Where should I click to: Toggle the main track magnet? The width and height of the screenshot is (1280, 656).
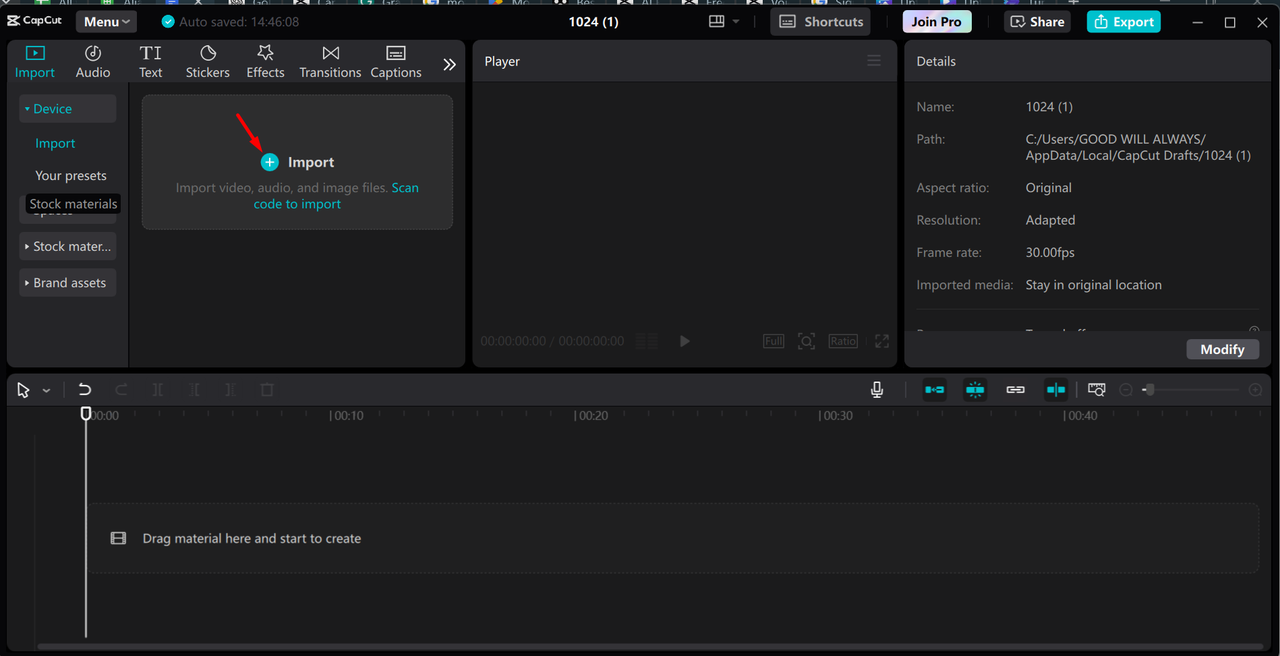(935, 390)
